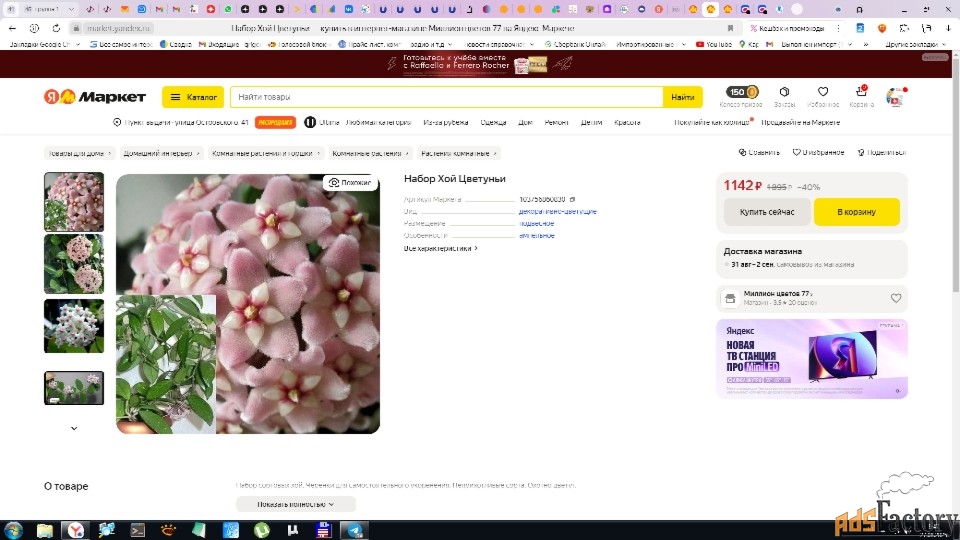Expand 'Все характеристики' link
The height and width of the screenshot is (540, 960).
(x=441, y=248)
